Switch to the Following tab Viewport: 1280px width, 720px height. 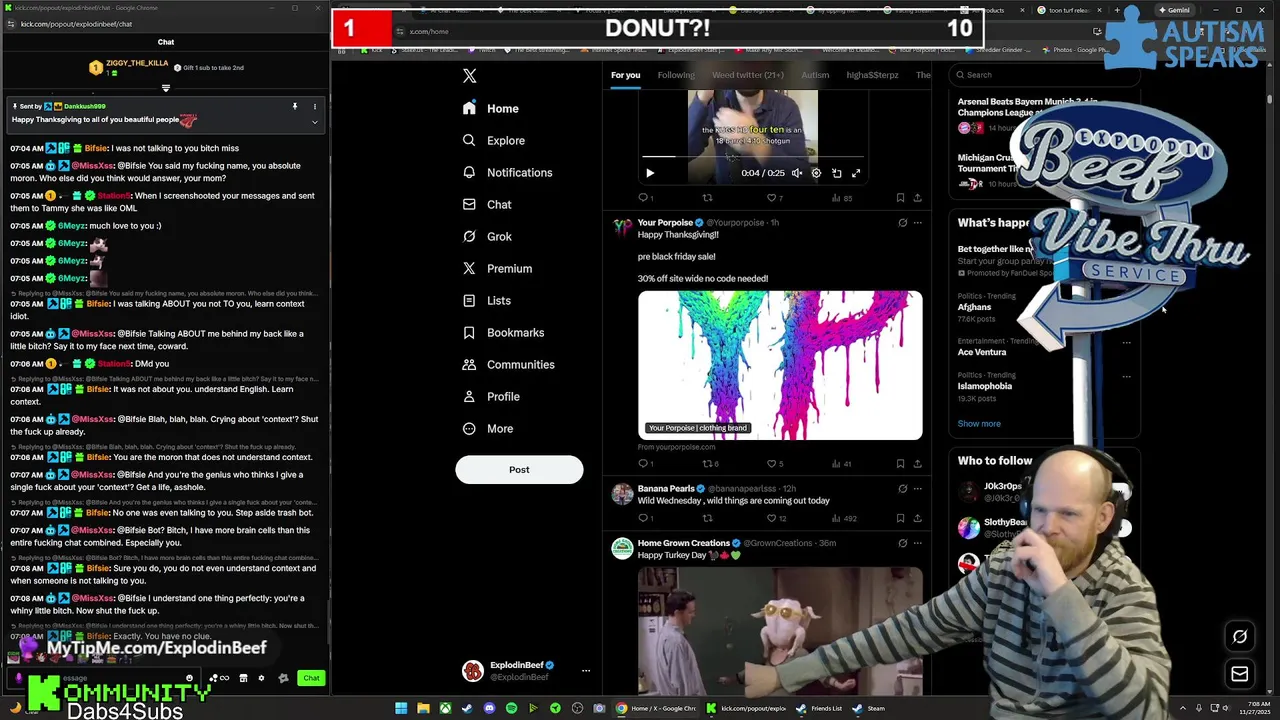tap(676, 75)
